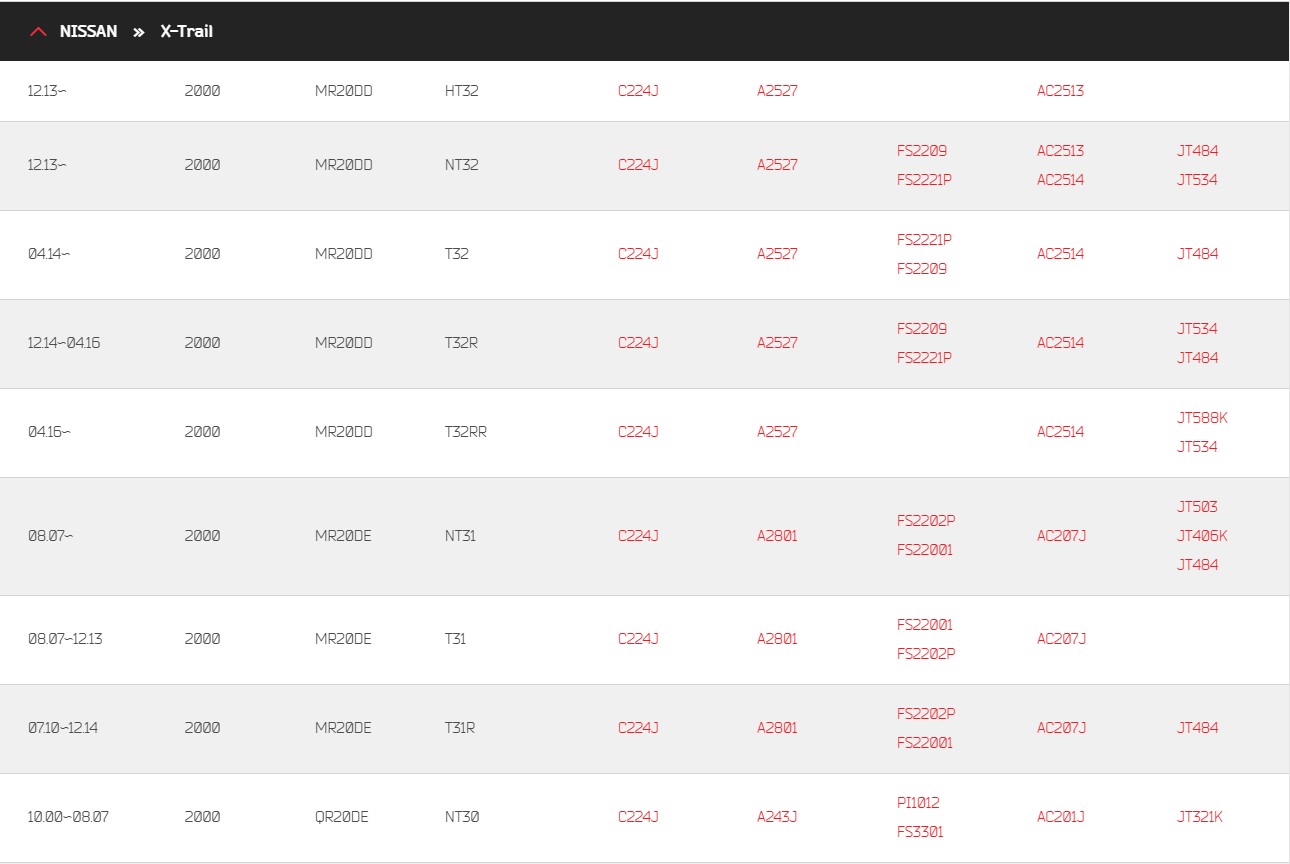Collapse the NISSAN X-Trail section chevron

38,32
